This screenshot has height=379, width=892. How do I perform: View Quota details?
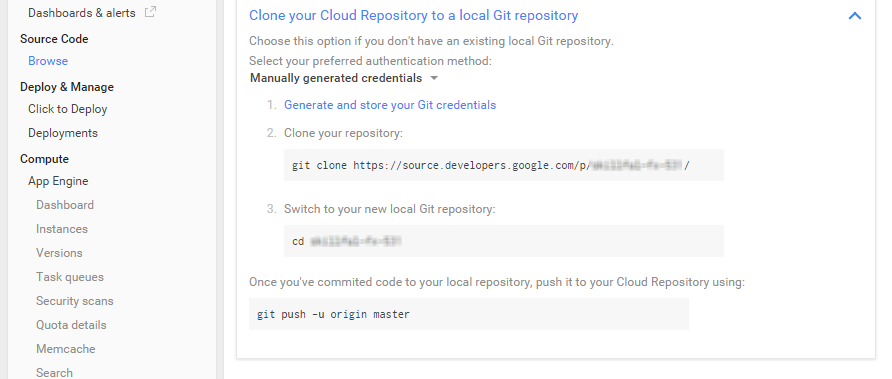coord(71,324)
